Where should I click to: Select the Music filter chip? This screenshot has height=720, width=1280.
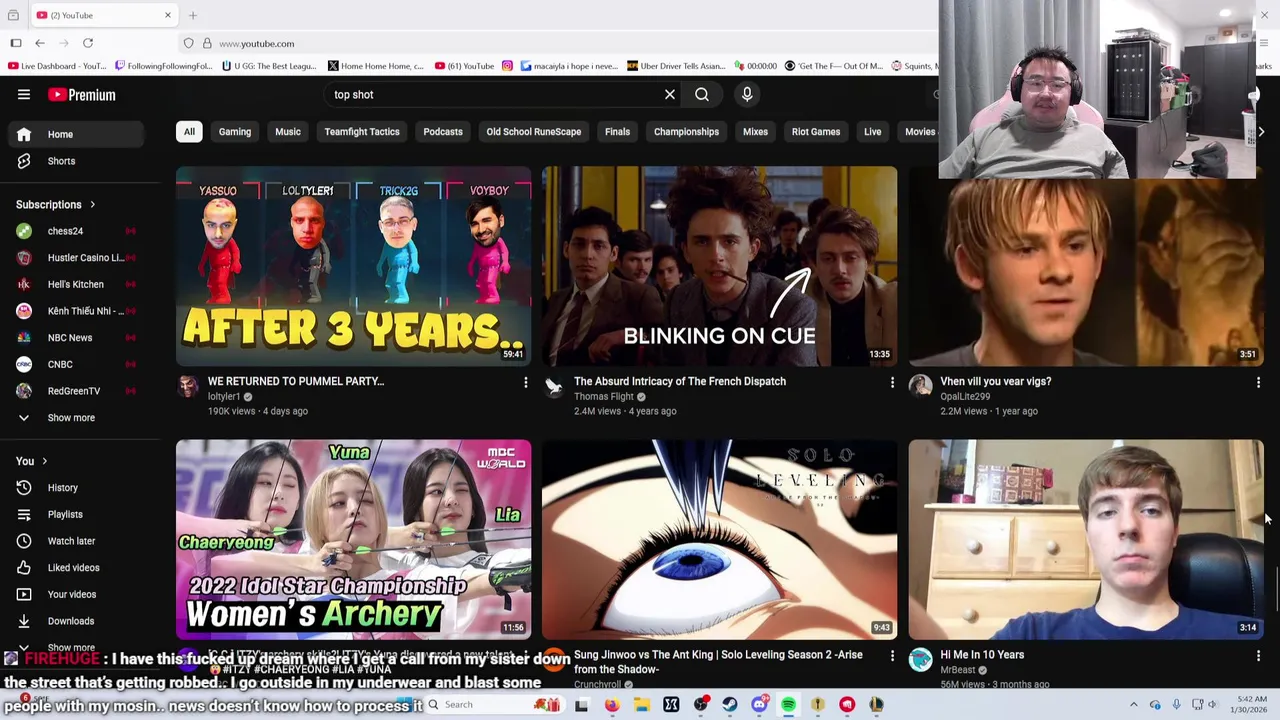coord(288,132)
